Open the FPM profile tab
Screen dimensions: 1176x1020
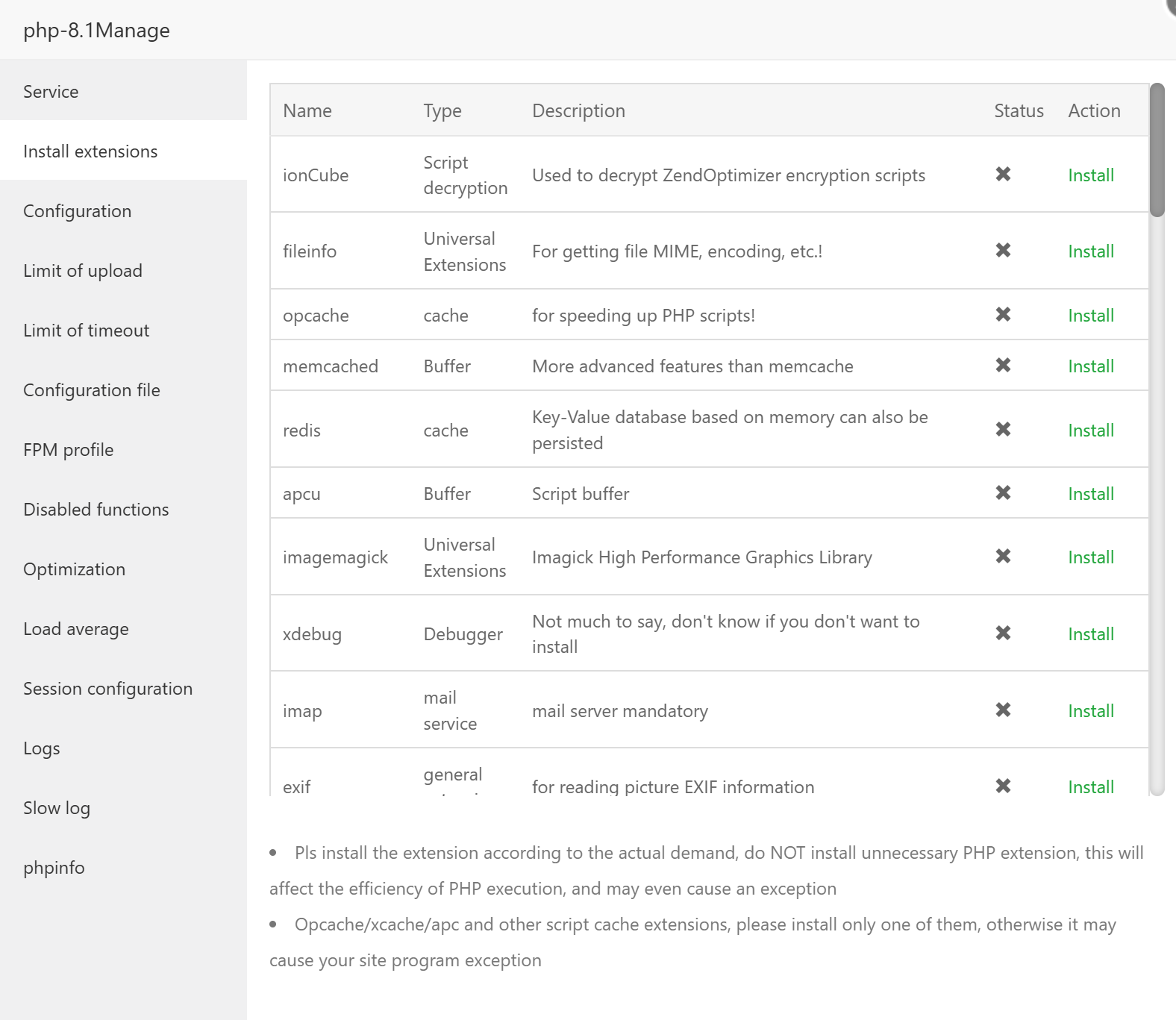[x=68, y=450]
